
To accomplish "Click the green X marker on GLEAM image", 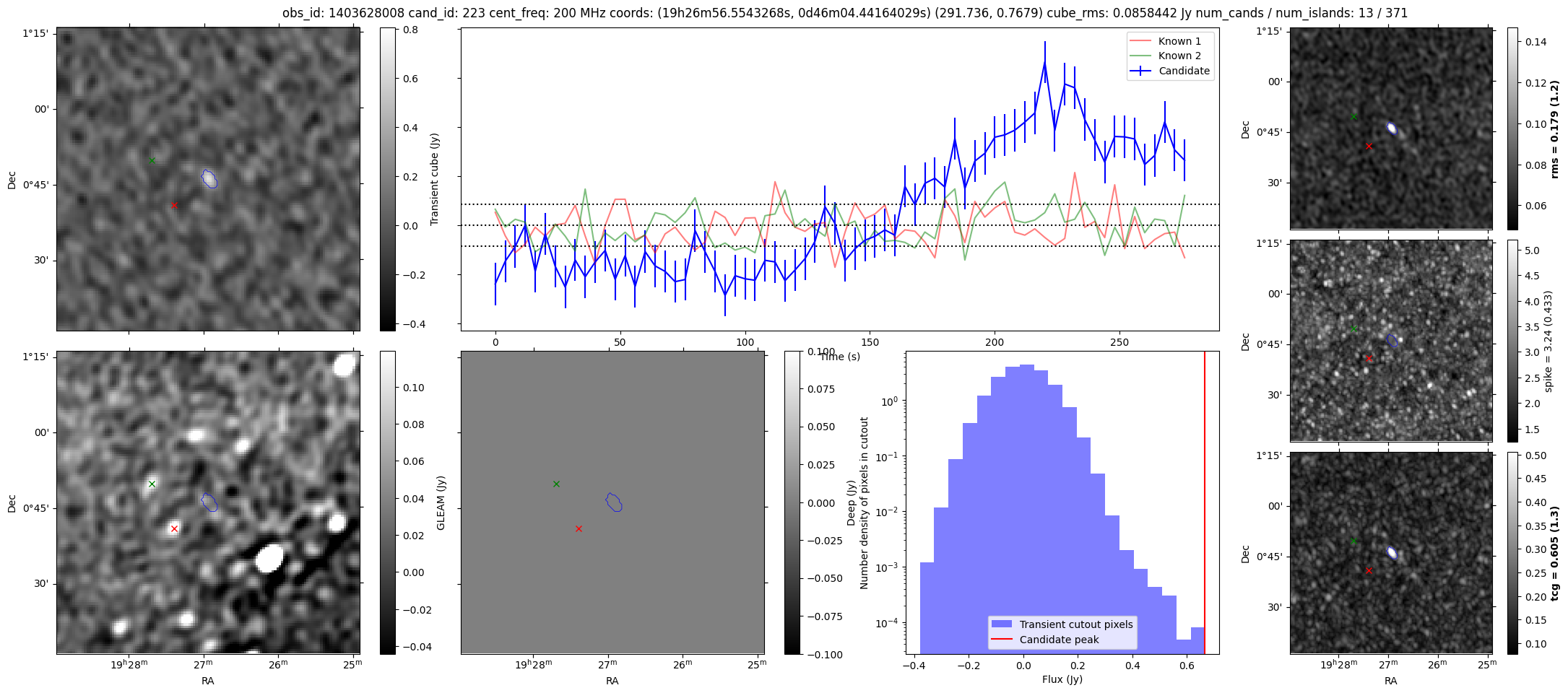I will click(152, 484).
